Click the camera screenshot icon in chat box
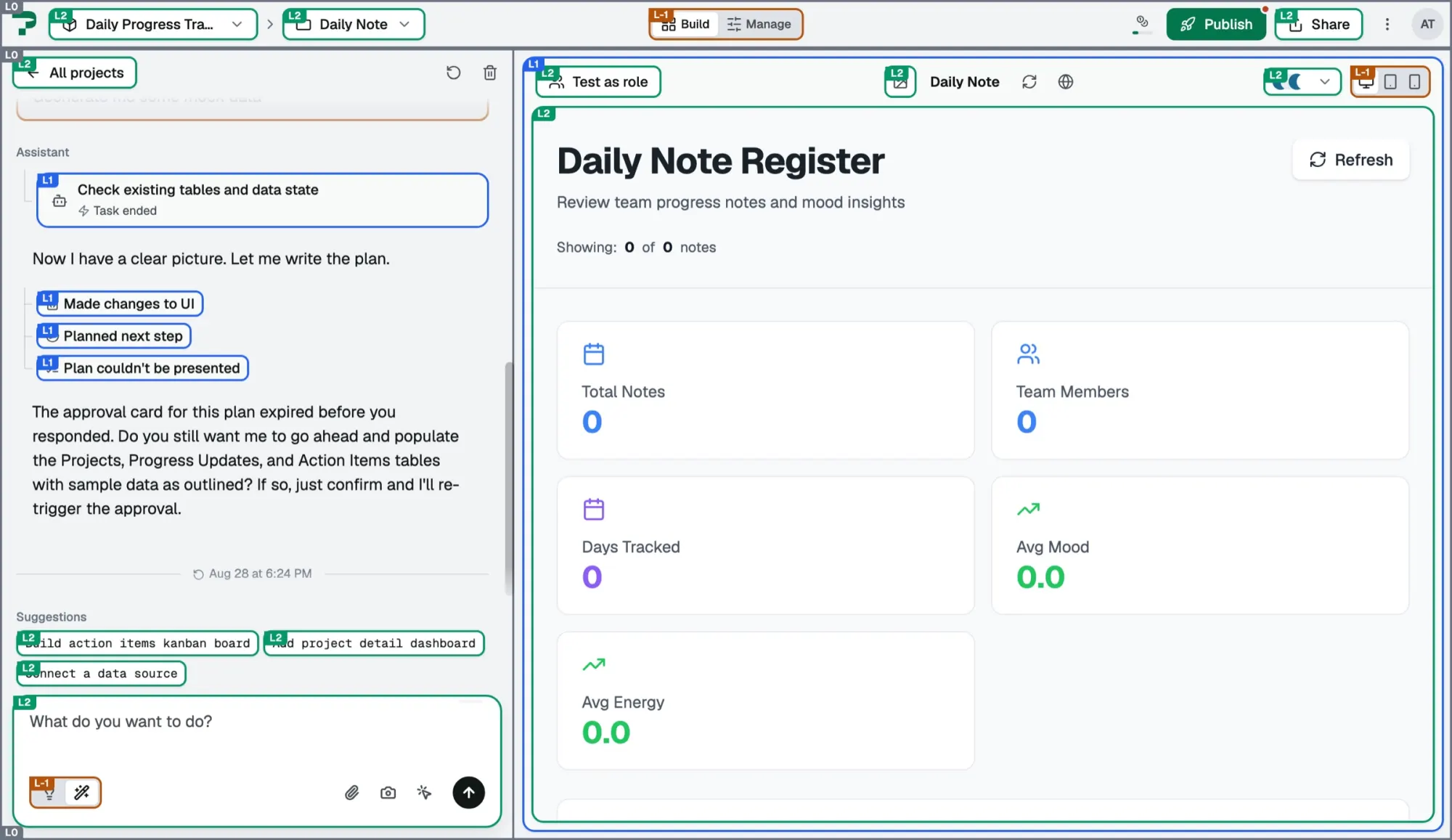The width and height of the screenshot is (1452, 840). 388,792
